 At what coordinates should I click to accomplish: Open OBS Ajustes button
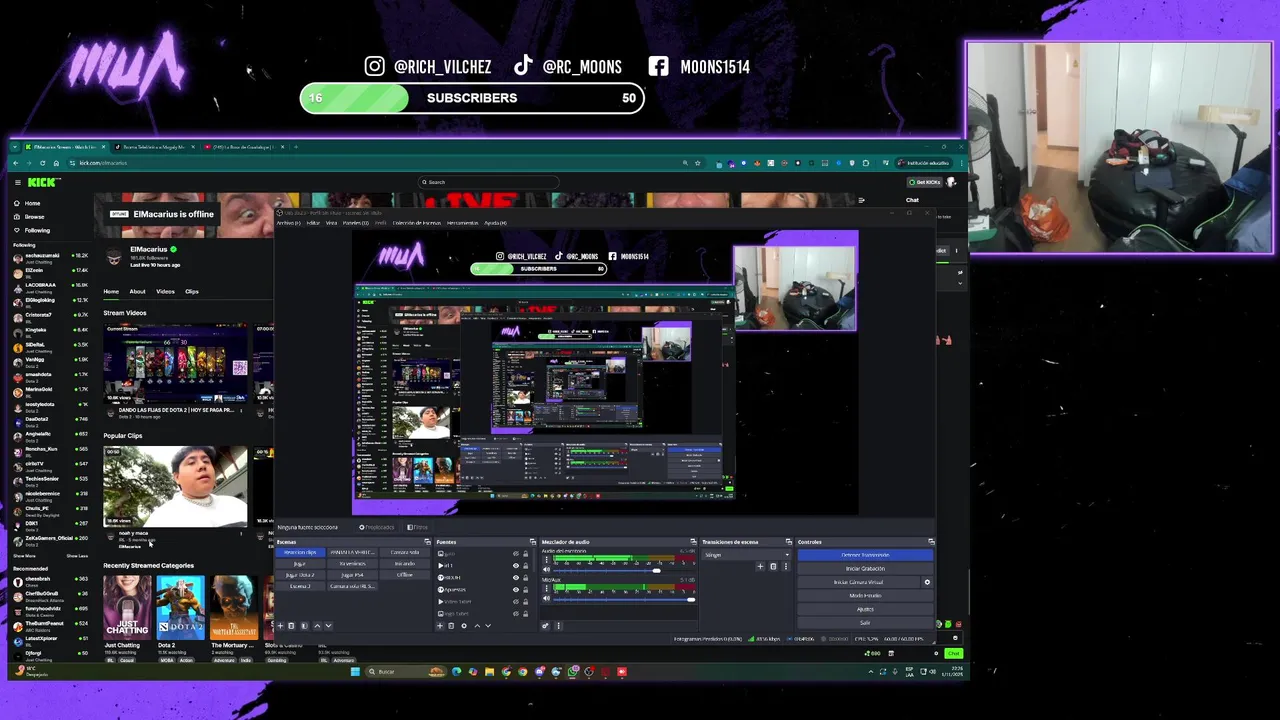pos(865,609)
